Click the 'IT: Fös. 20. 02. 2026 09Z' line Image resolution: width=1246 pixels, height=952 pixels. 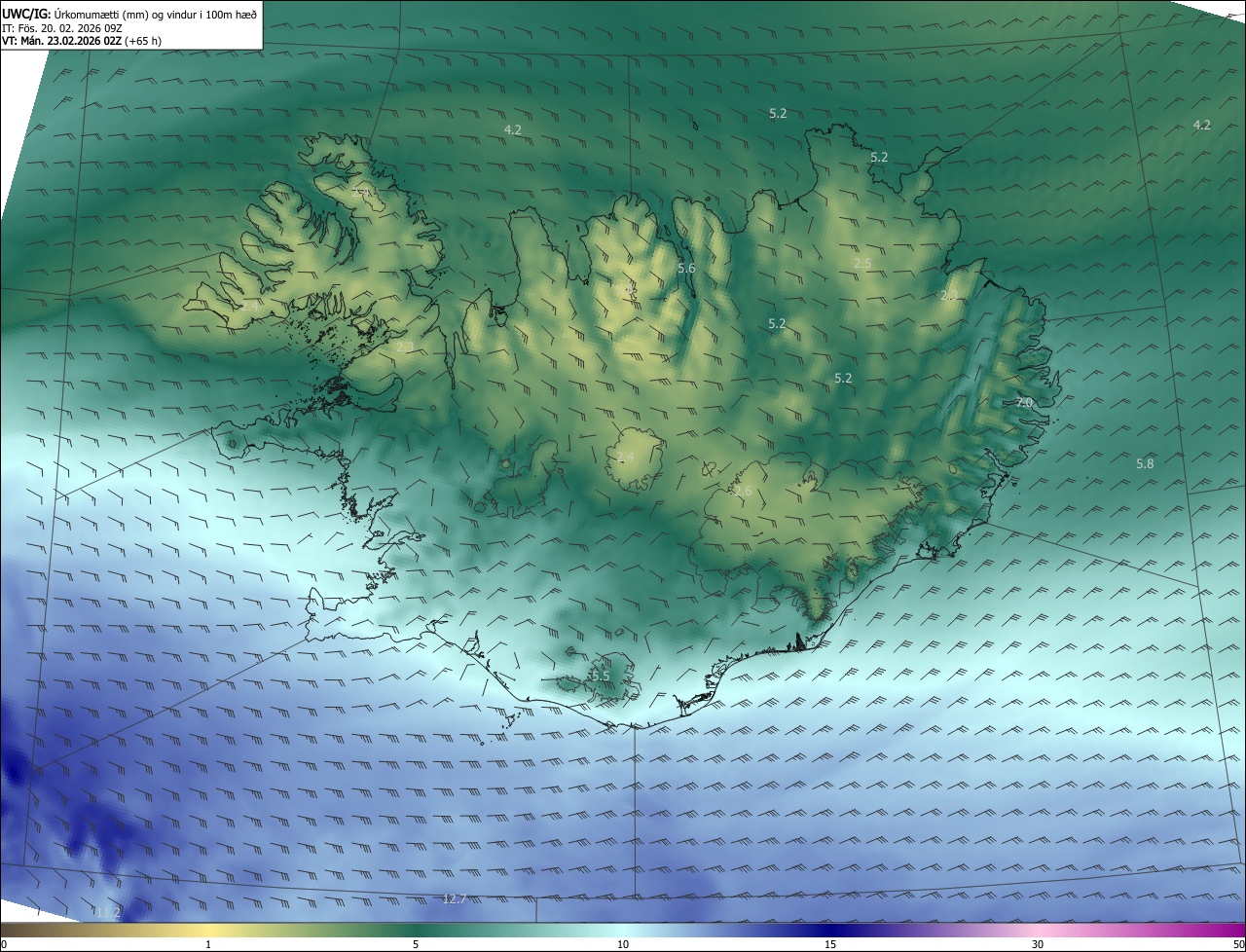60,27
